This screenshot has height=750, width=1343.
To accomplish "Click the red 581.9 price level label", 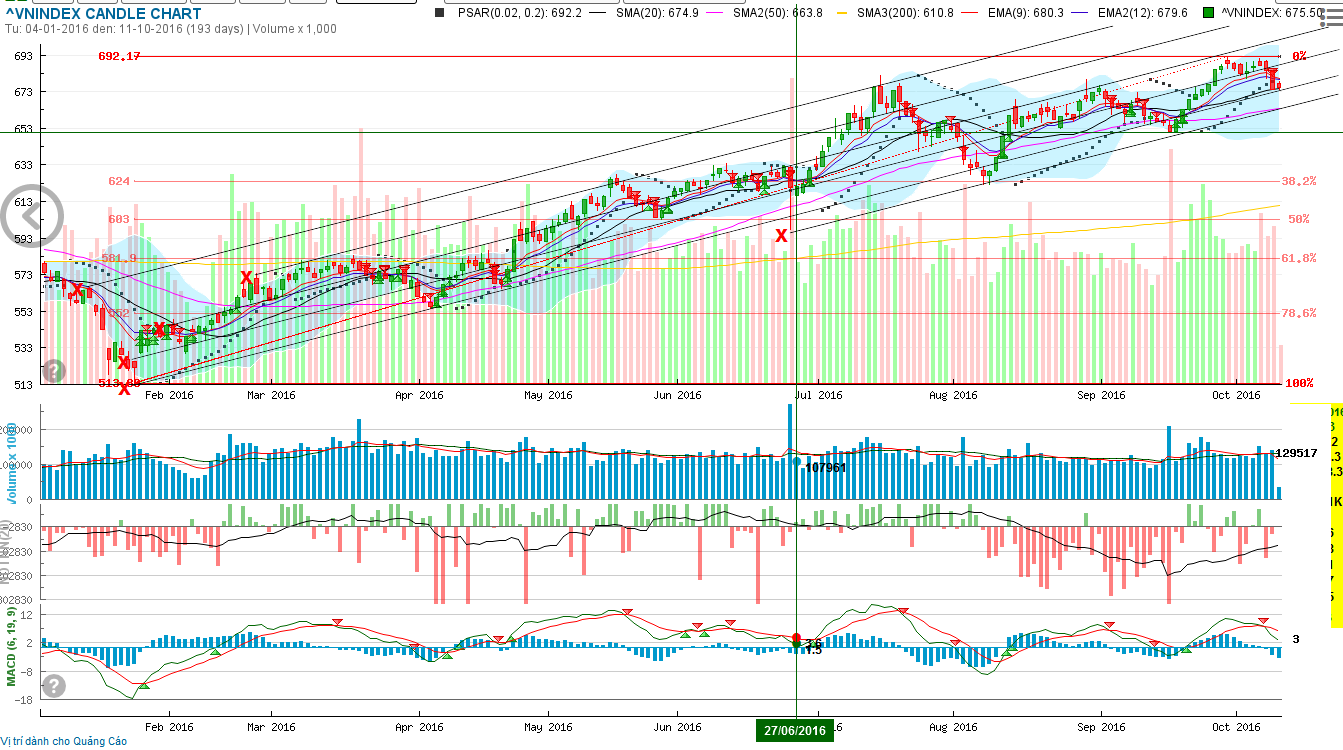I will 119,258.
